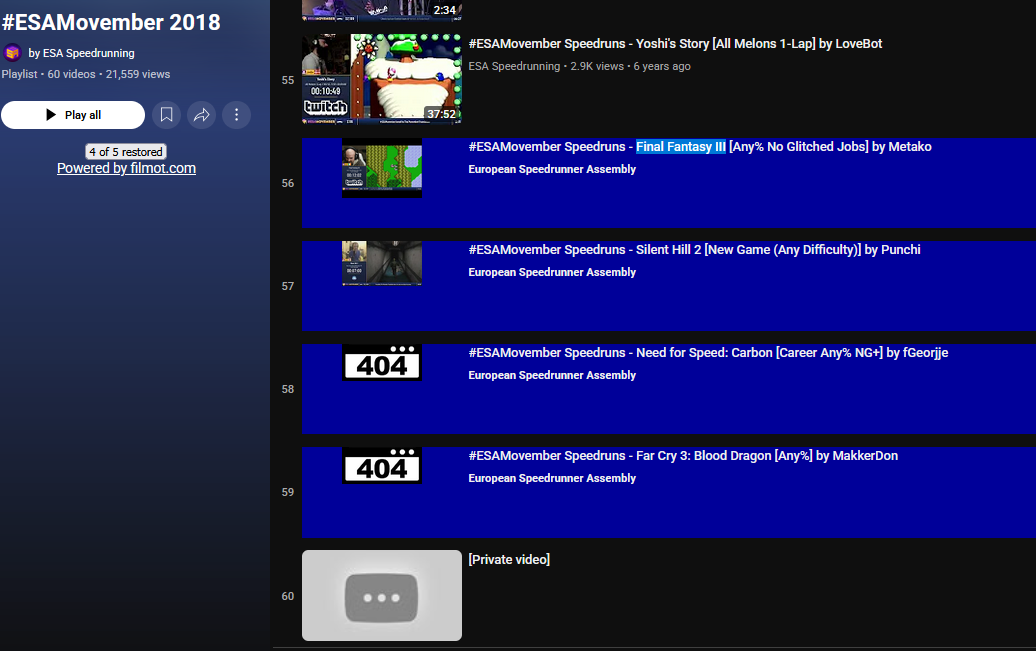This screenshot has width=1036, height=651.
Task: Click playlist stats '60 videos · 21,559 views'
Action: [109, 74]
